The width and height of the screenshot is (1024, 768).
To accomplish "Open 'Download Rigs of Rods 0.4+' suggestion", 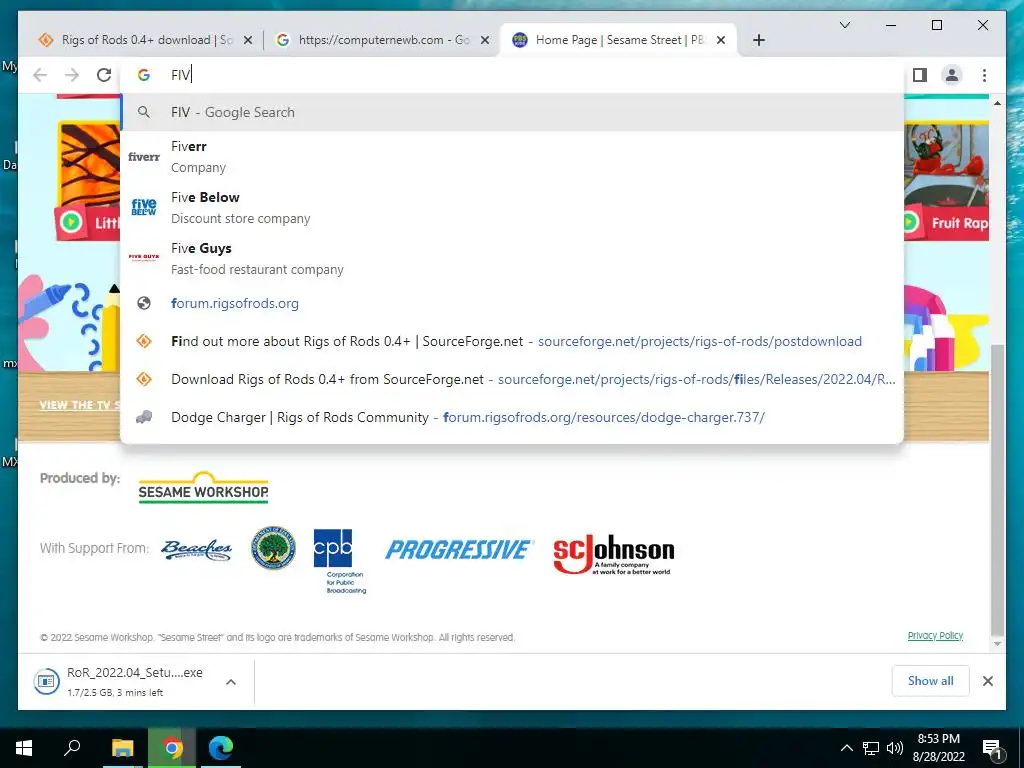I will (512, 379).
